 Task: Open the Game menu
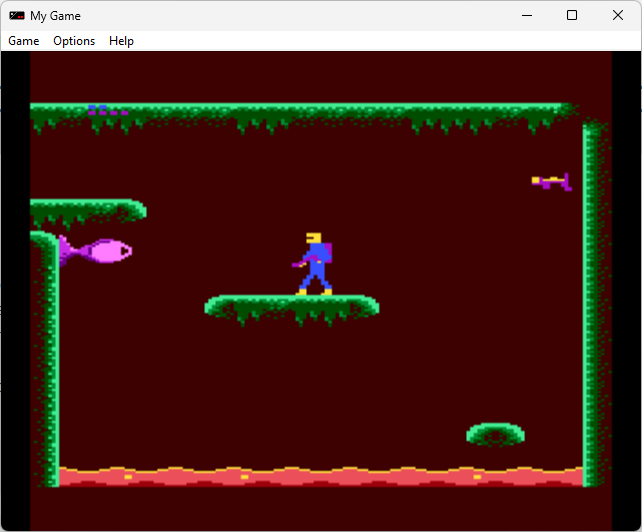[x=24, y=41]
